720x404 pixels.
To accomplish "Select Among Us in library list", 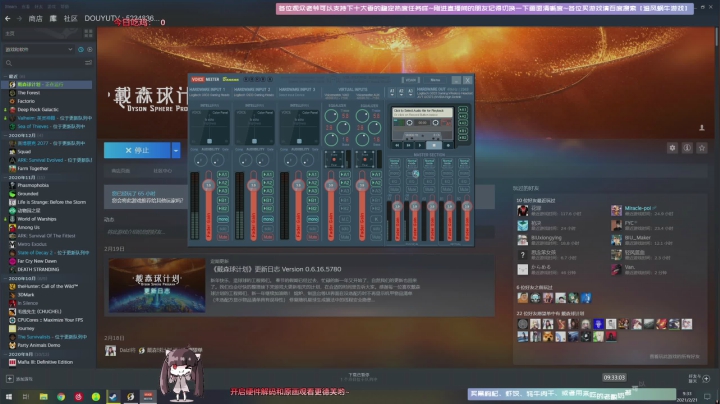I will 28,227.
